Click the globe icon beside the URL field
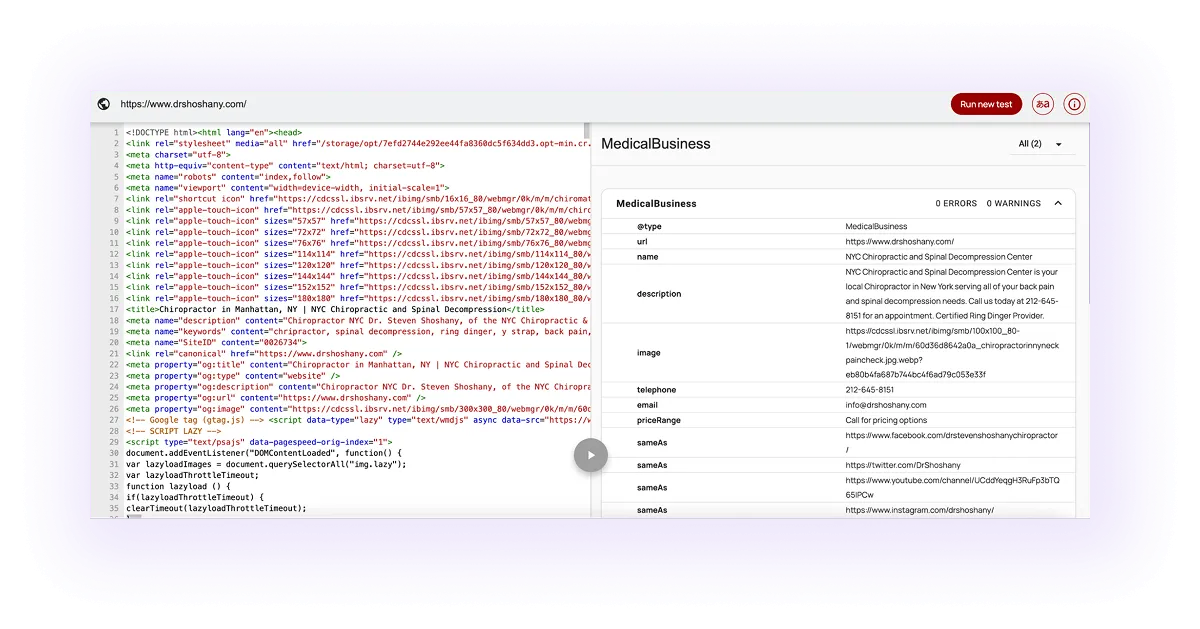The image size is (1200, 629). [x=106, y=103]
